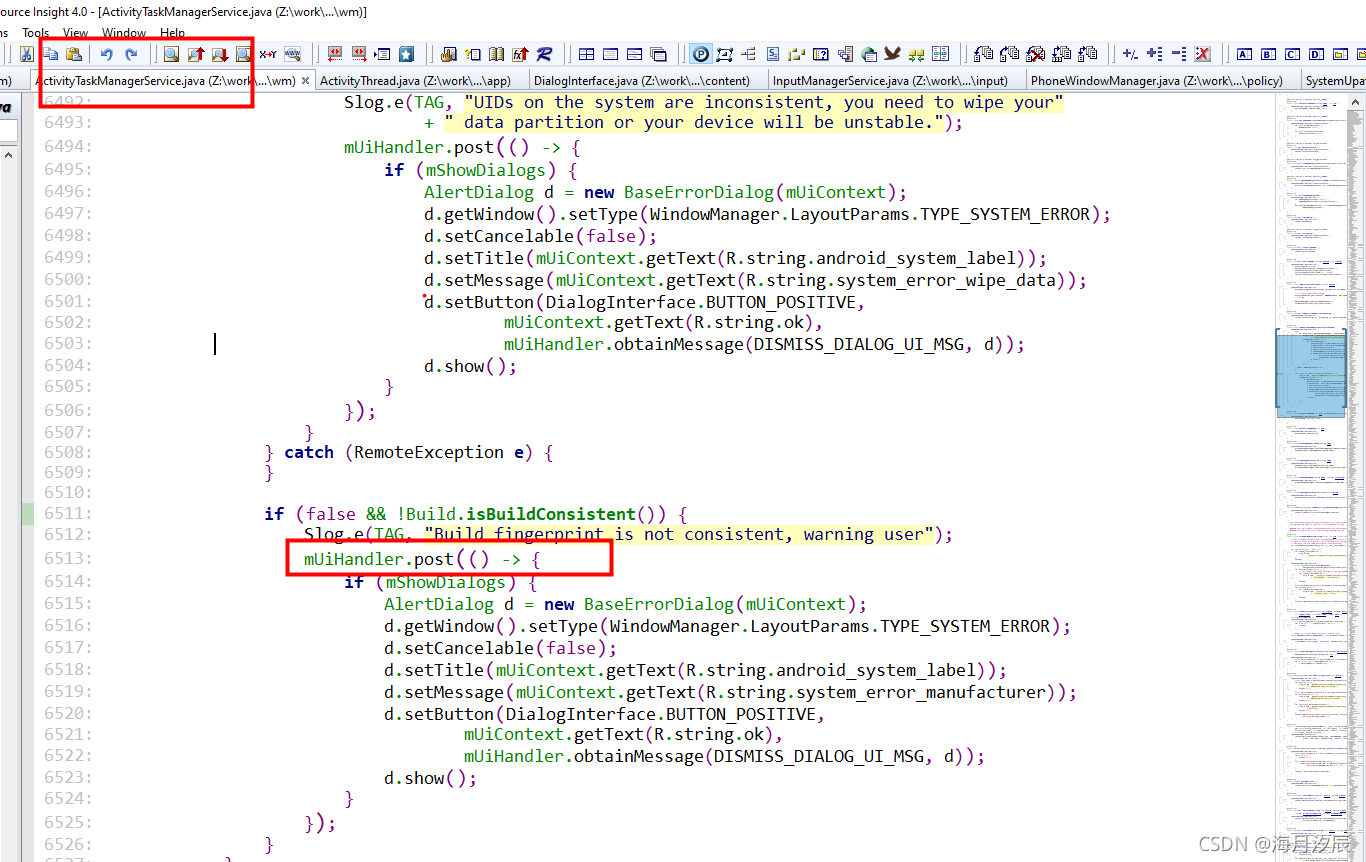The height and width of the screenshot is (862, 1366).
Task: Start a search with the magnifier icon
Action: pos(171,55)
